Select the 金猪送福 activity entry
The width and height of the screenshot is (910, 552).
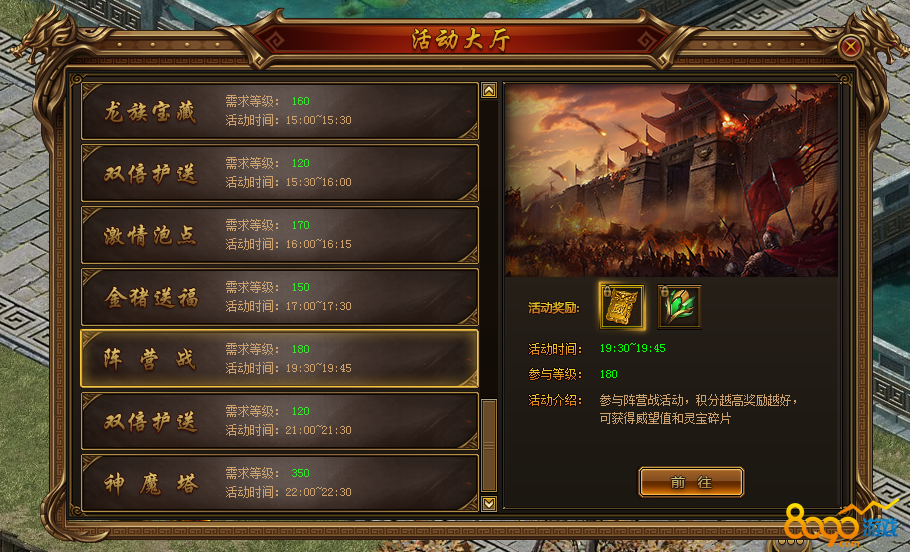coord(280,297)
